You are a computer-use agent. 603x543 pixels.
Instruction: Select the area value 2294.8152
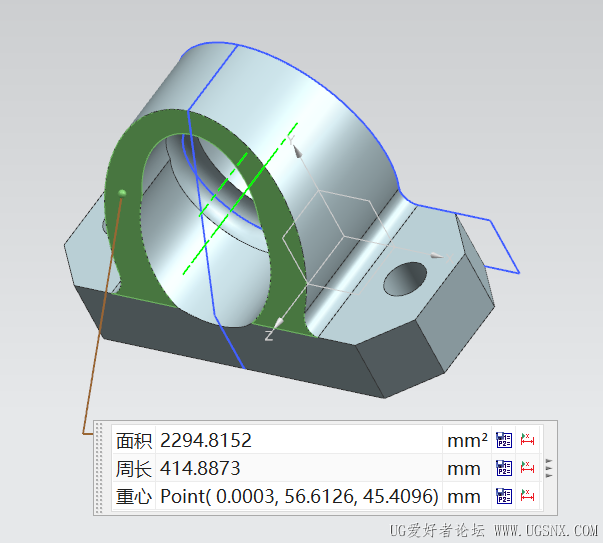206,440
